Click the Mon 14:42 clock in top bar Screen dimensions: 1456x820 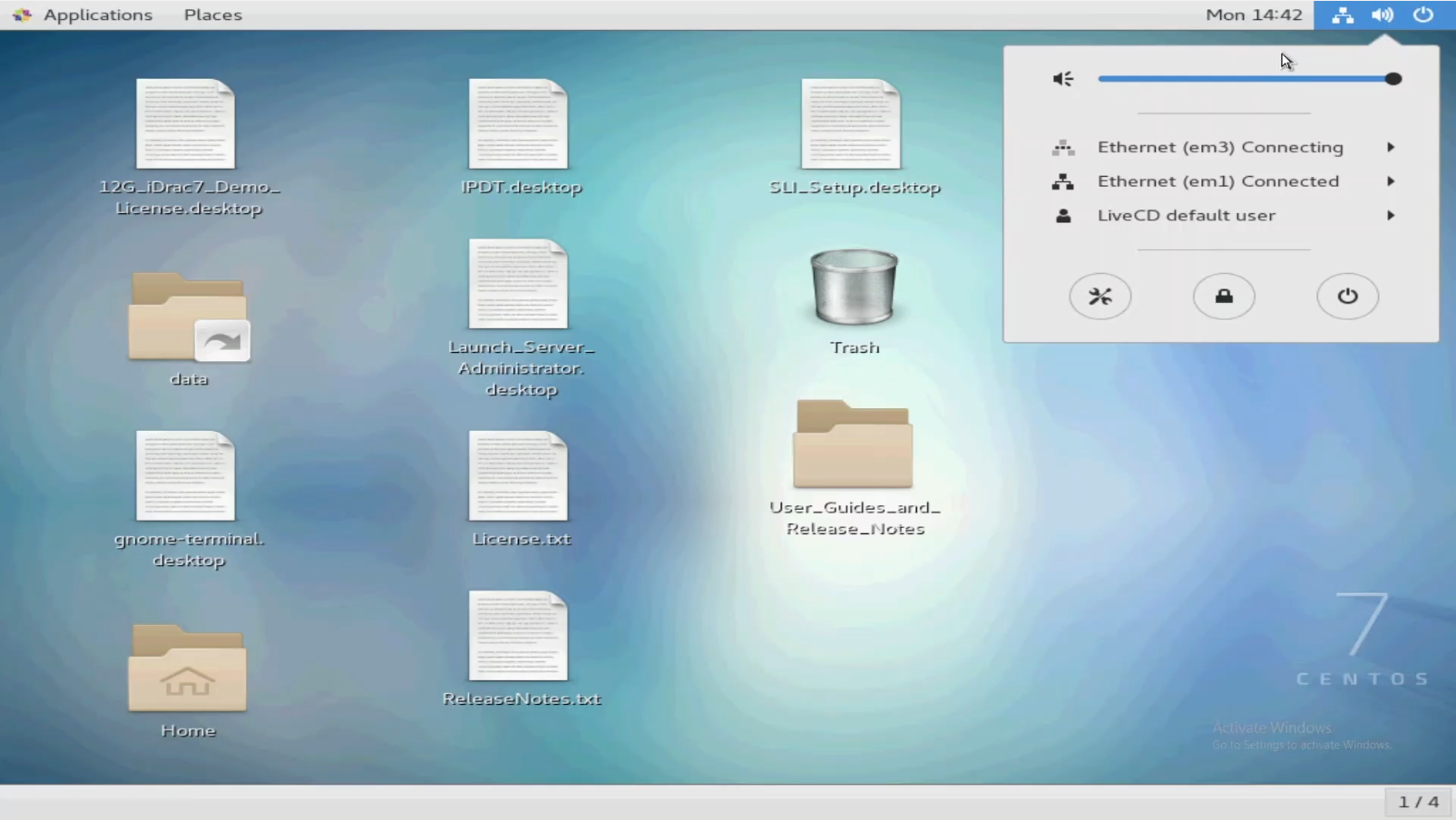coord(1253,15)
